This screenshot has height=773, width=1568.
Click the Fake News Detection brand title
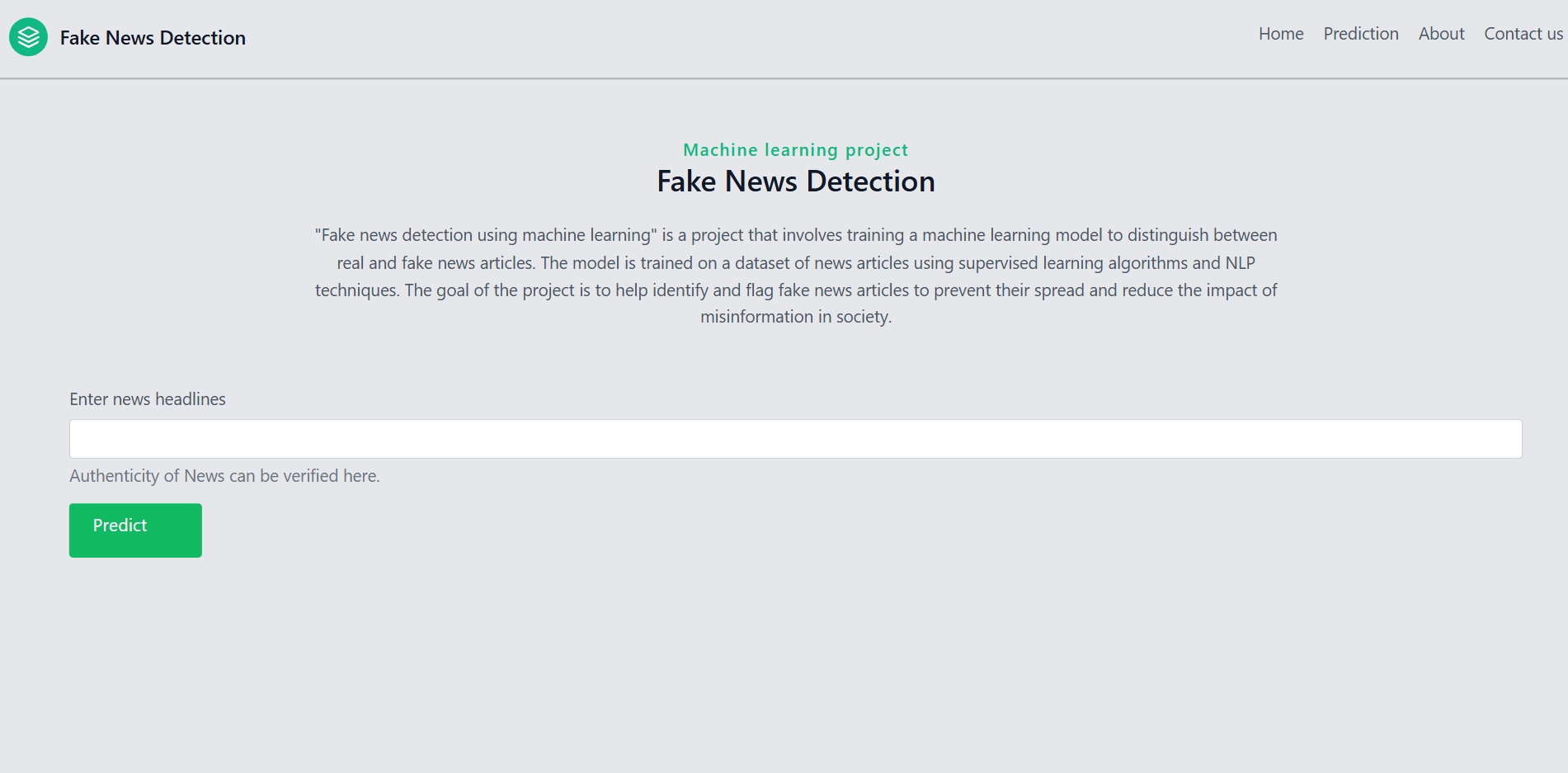click(153, 38)
